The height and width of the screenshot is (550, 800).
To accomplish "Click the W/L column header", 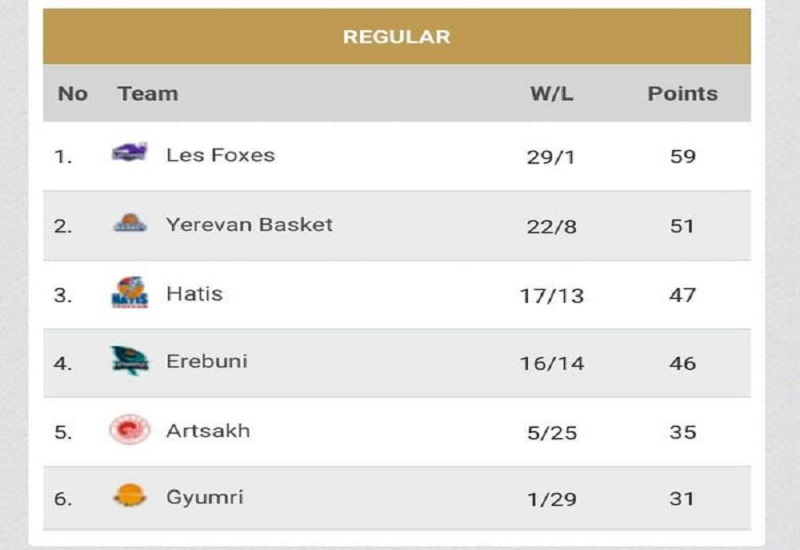I will 551,94.
